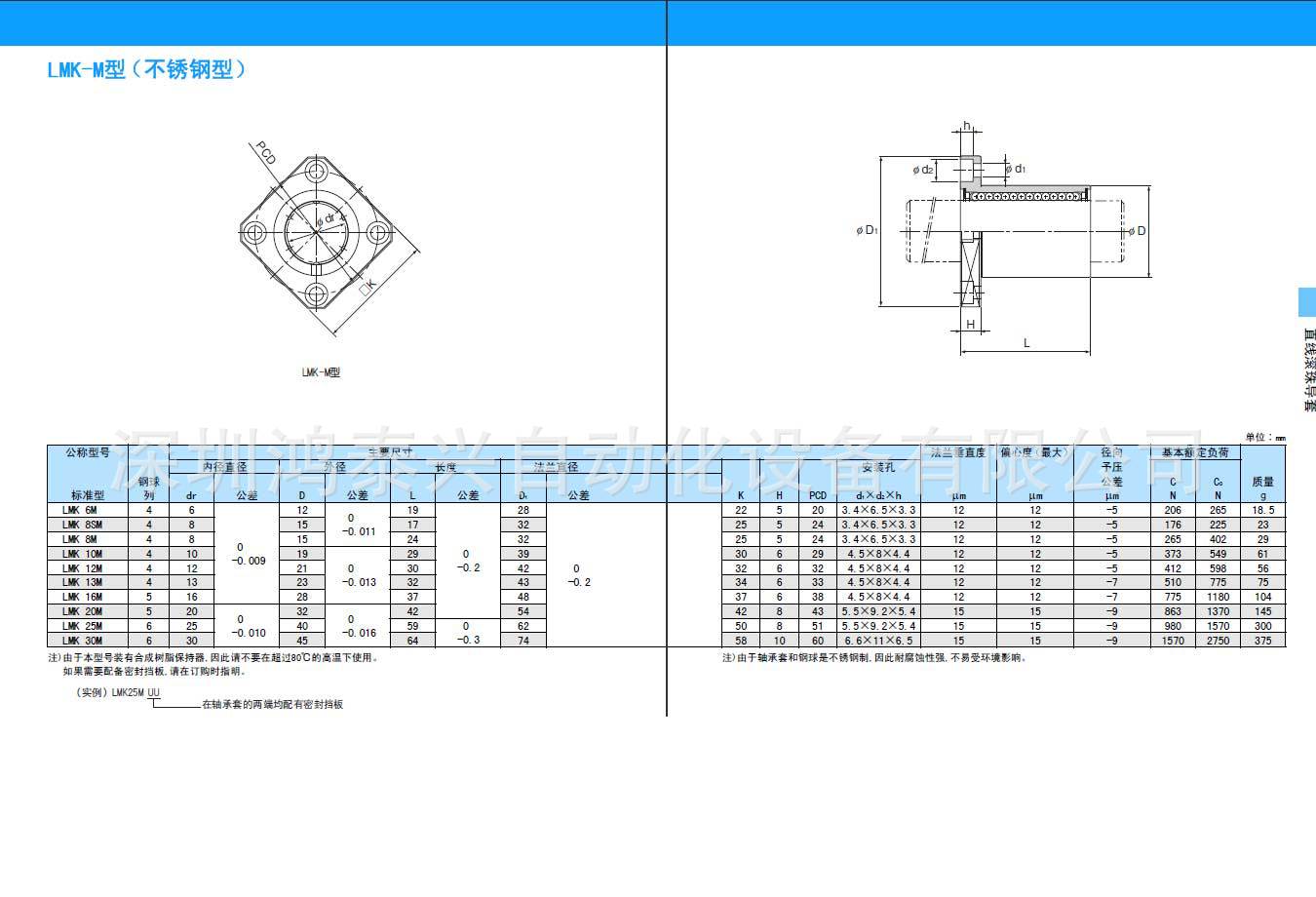Click the φD1 label on the section drawing

pyautogui.click(x=867, y=231)
